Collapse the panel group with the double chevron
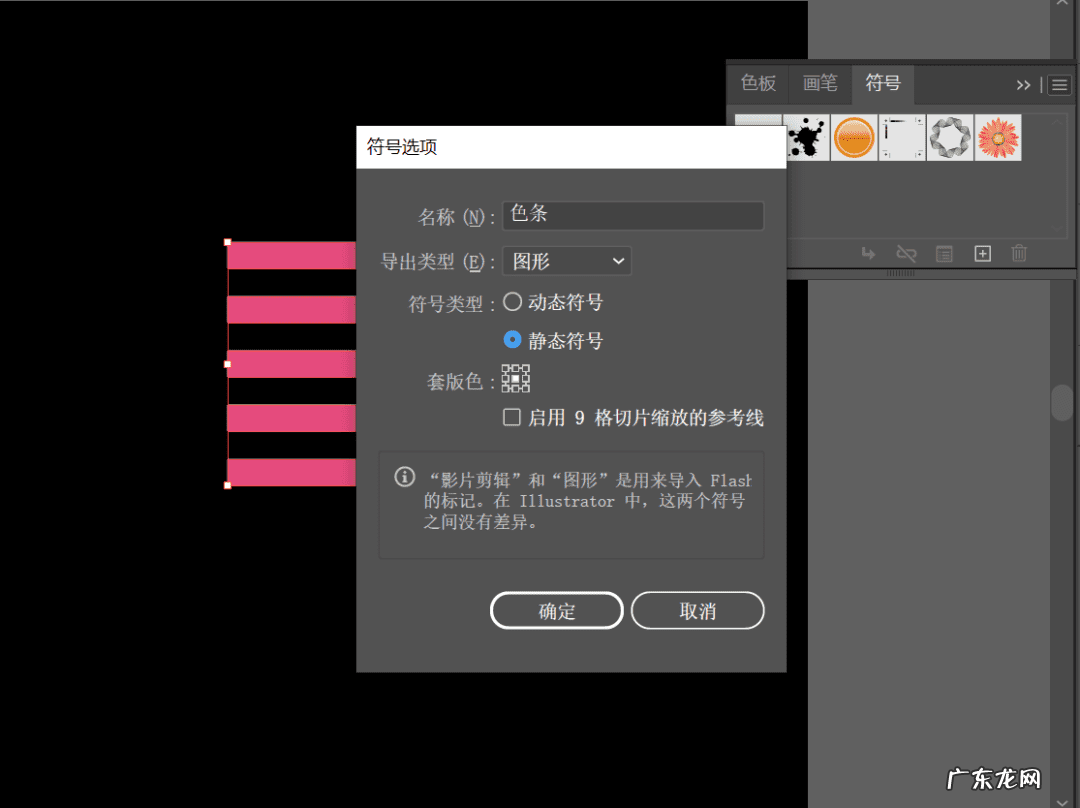The height and width of the screenshot is (808, 1080). (x=1023, y=84)
